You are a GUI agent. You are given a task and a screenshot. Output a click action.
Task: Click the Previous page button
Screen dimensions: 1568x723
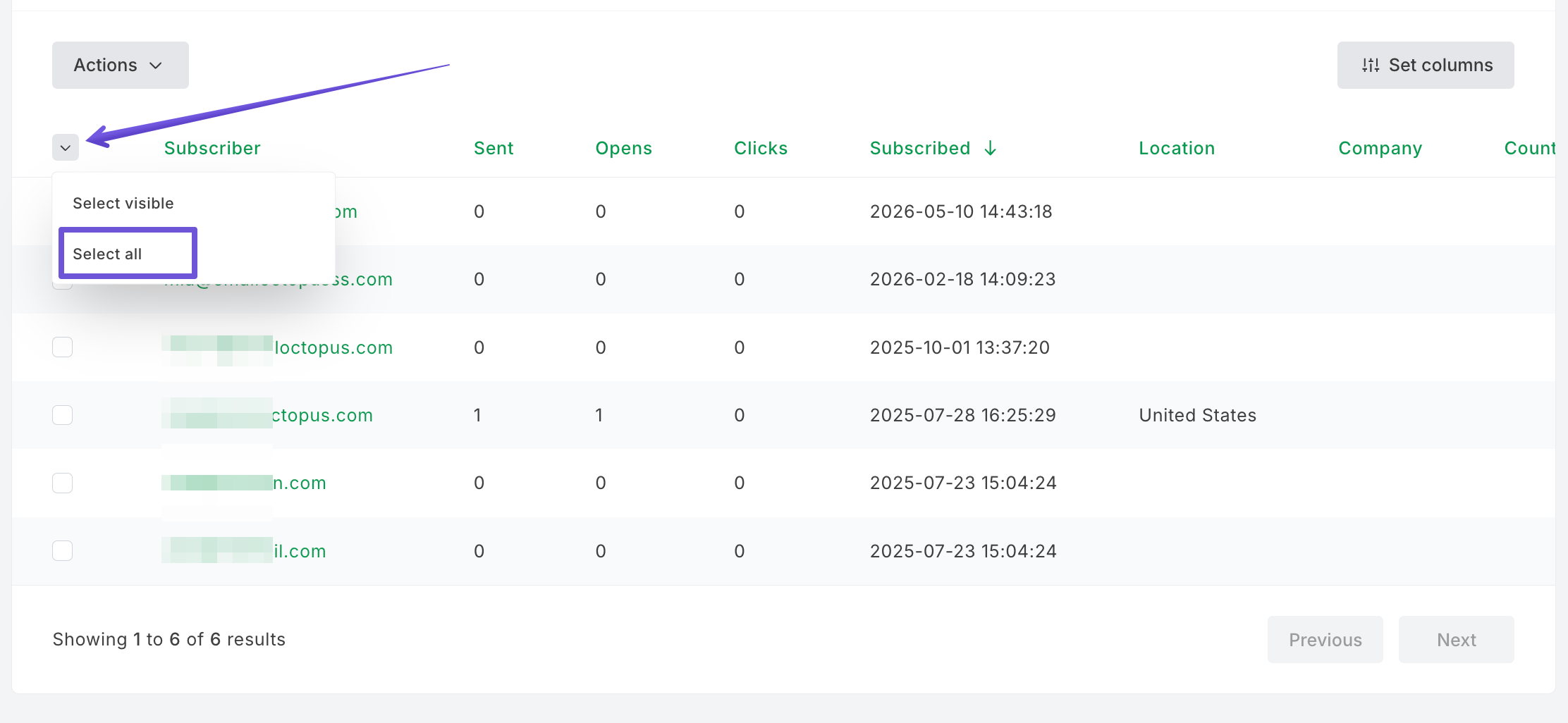tap(1325, 639)
